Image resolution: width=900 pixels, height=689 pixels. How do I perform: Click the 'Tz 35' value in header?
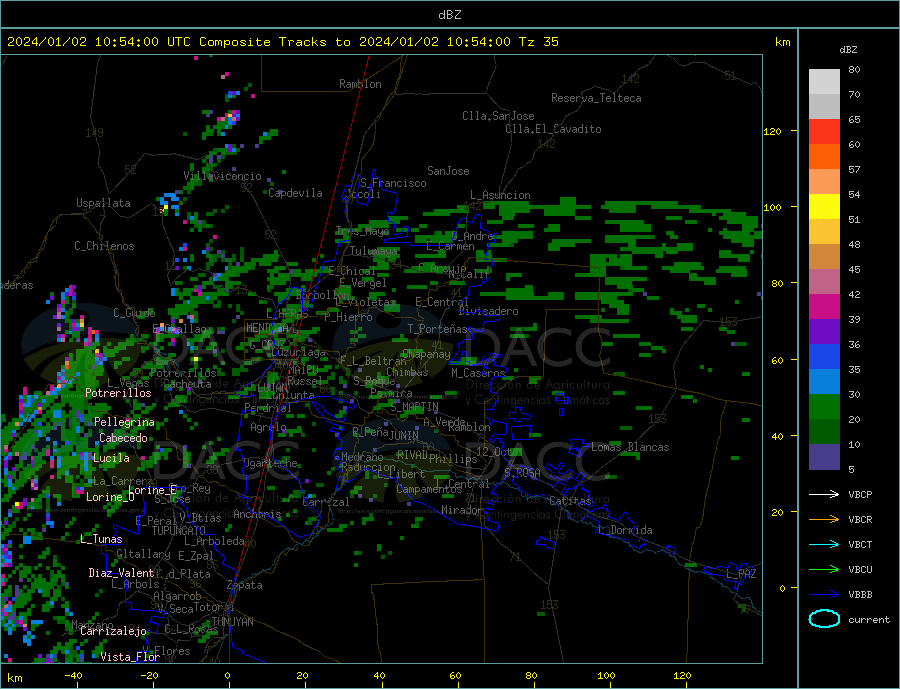tap(538, 42)
